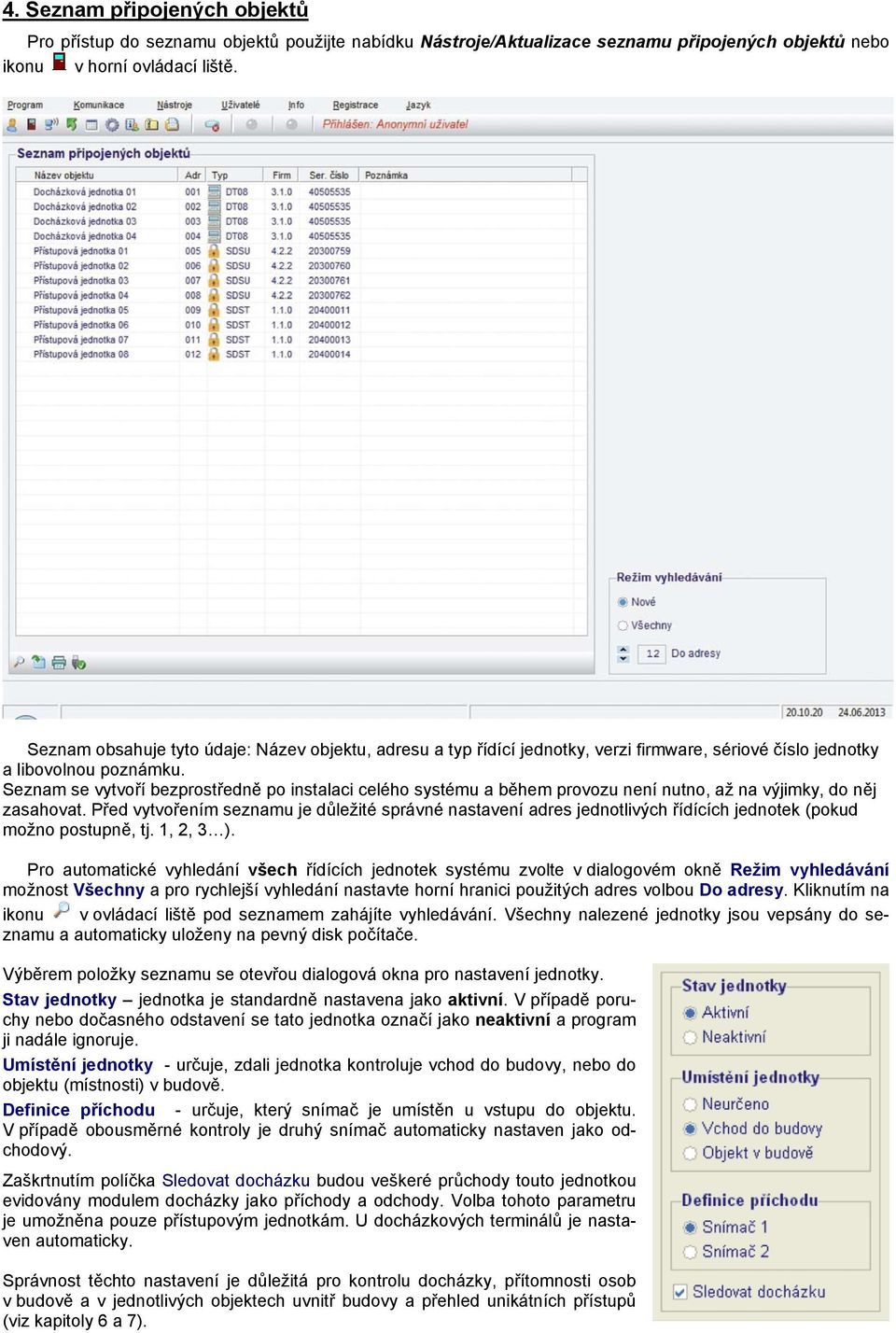Open the Uživatelé menu
The image size is (896, 1333).
click(x=241, y=105)
